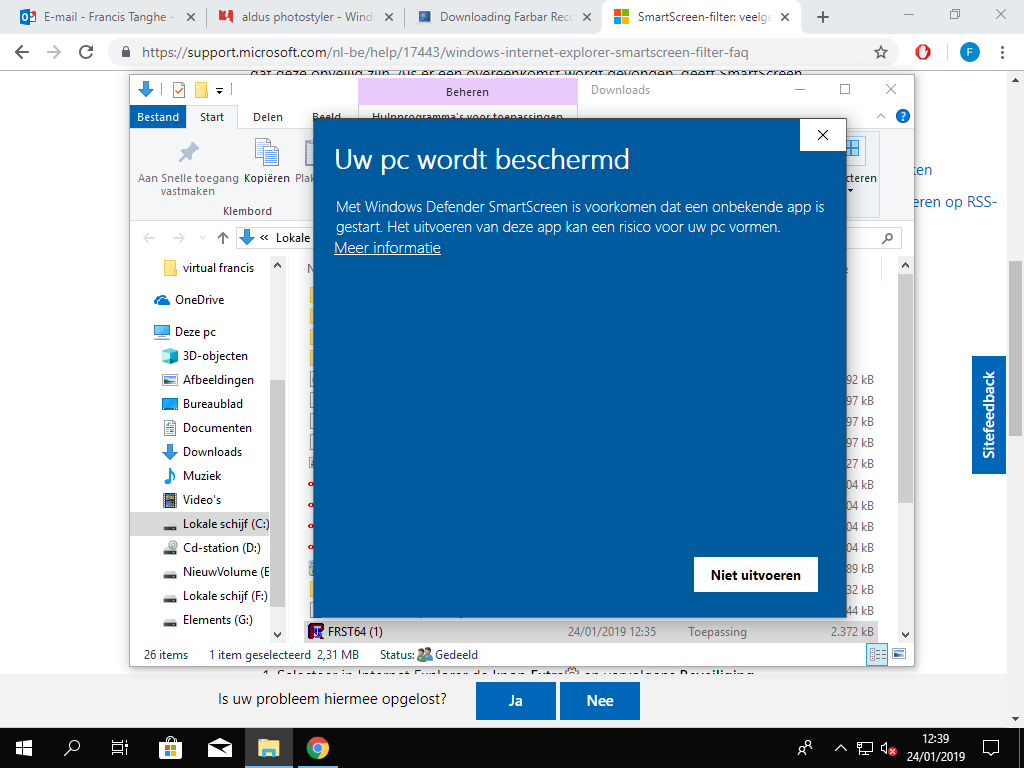Click the Niet uitvoeren button
1024x768 pixels.
tap(756, 575)
